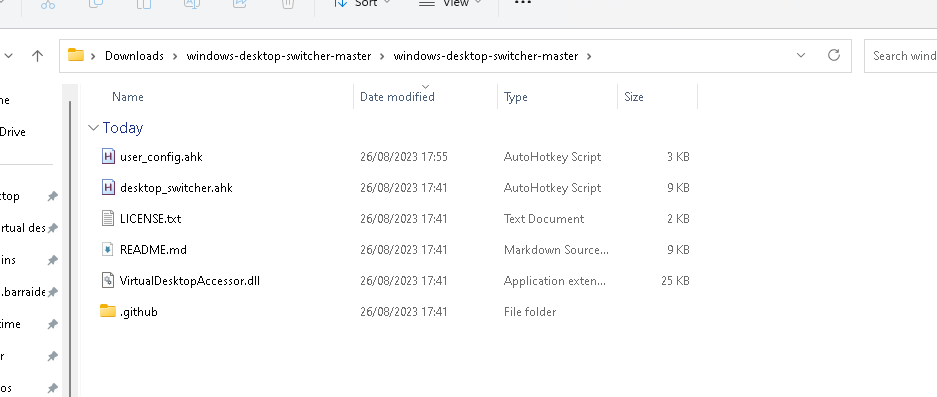Click the Text Document type cell
The width and height of the screenshot is (937, 397).
click(x=544, y=219)
